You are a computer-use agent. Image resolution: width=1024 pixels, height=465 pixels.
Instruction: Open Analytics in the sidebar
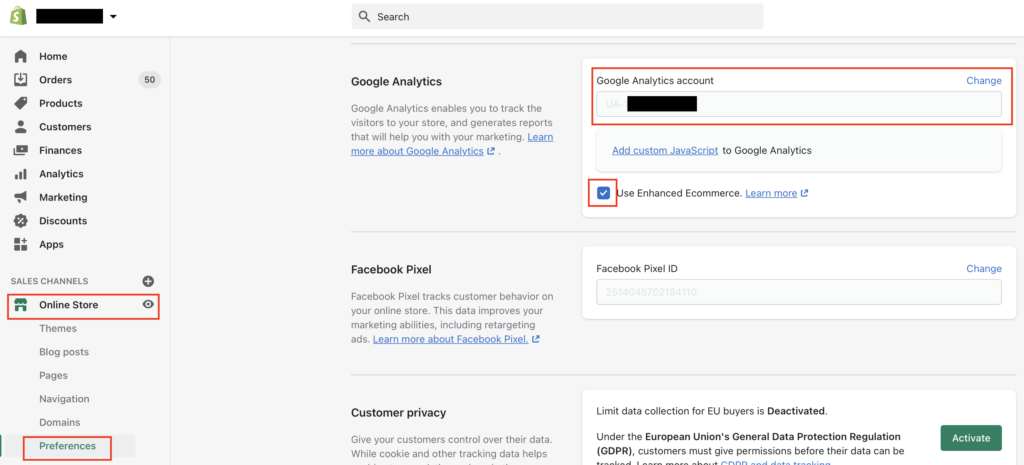coord(61,174)
